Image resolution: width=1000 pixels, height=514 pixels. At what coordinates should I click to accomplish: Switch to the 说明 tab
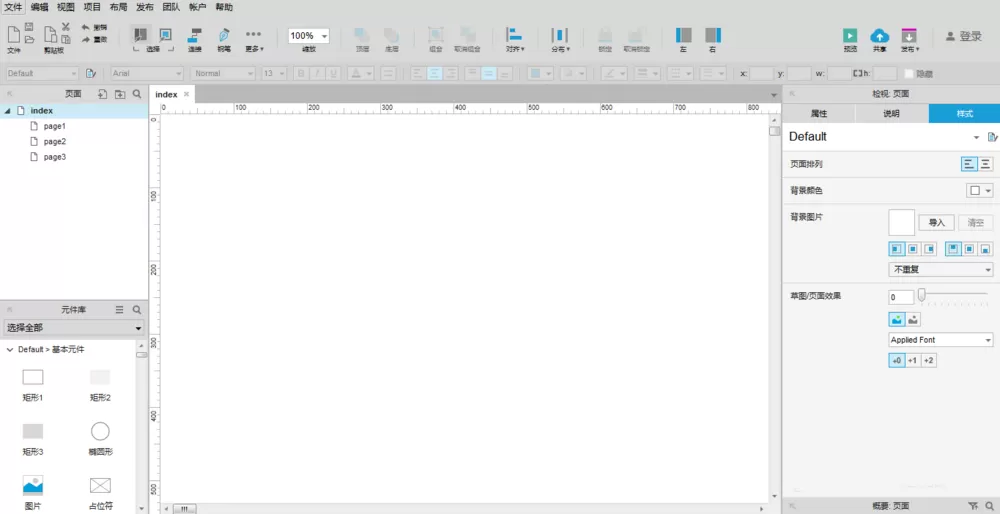[x=892, y=114]
